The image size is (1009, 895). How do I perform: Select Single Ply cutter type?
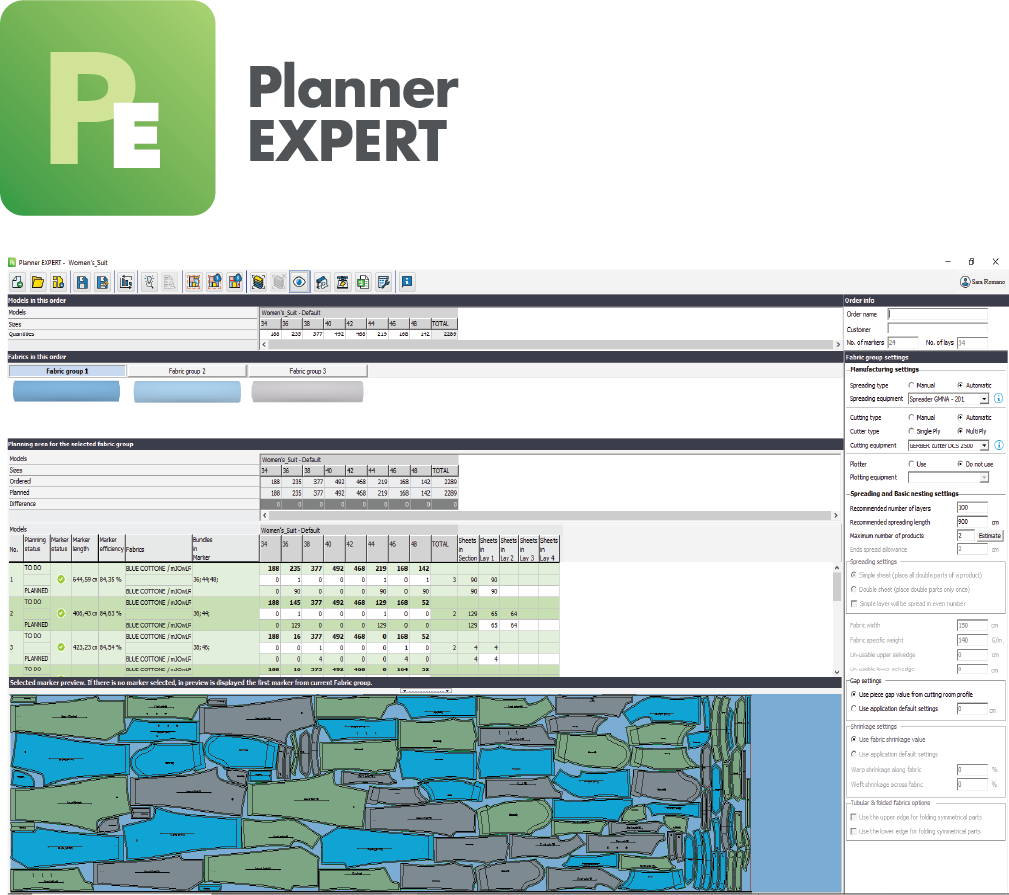pyautogui.click(x=910, y=431)
